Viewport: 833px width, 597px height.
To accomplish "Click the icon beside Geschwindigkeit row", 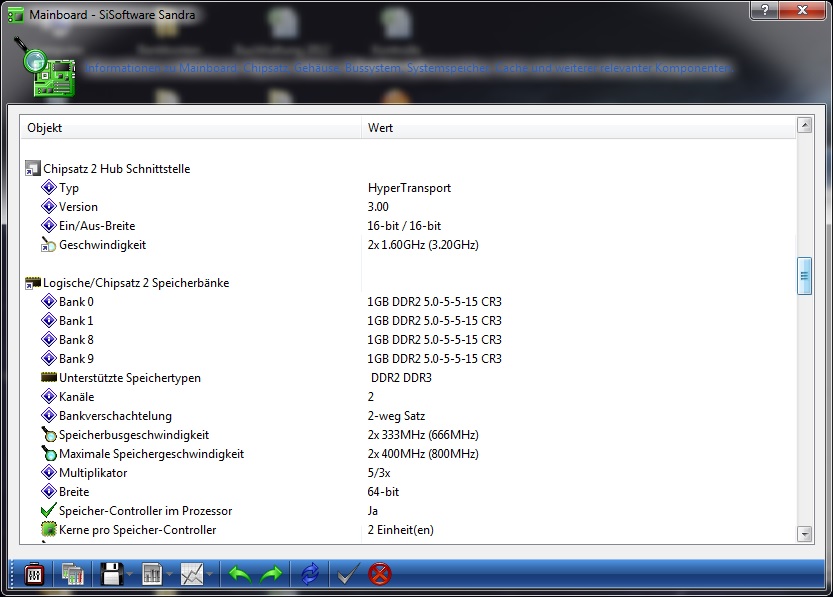I will pos(48,245).
